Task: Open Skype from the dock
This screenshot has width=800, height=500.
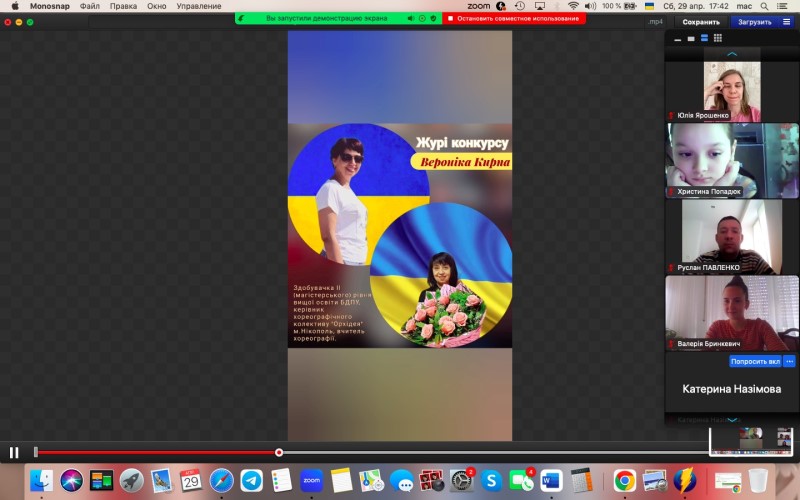Action: (x=491, y=481)
